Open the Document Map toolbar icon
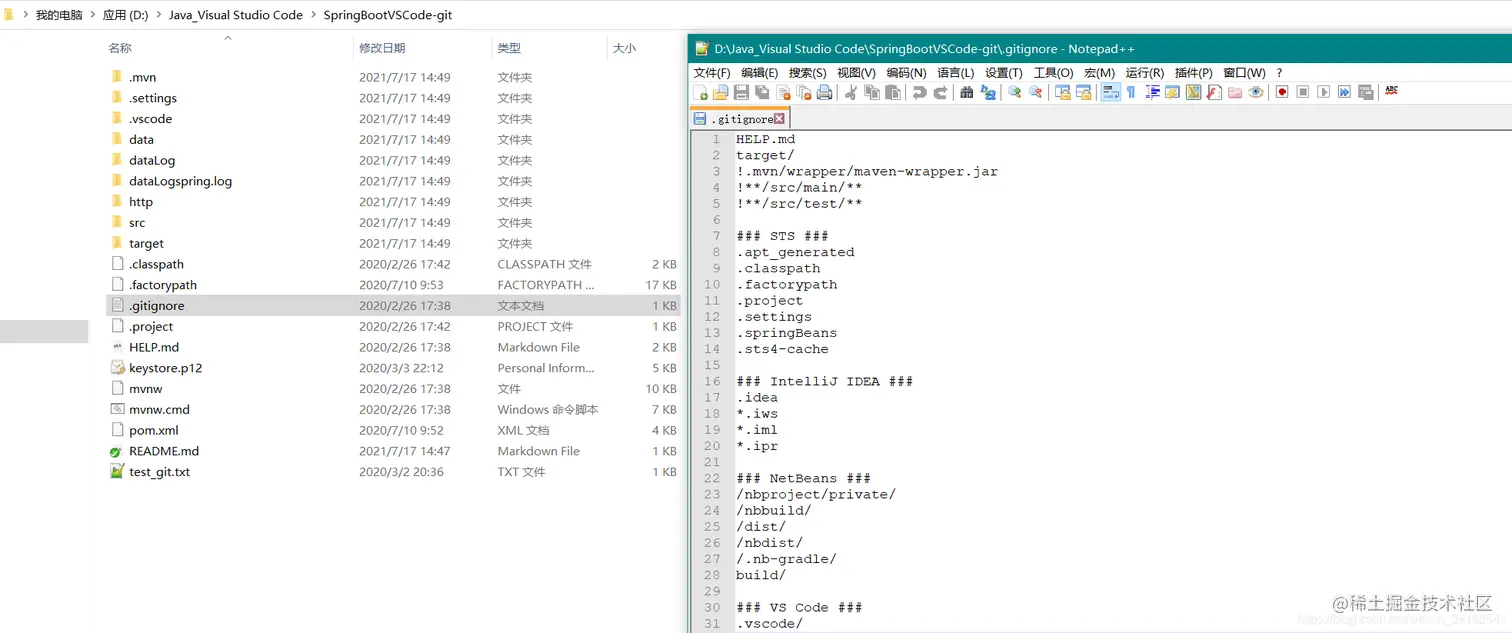1512x633 pixels. (x=1193, y=92)
